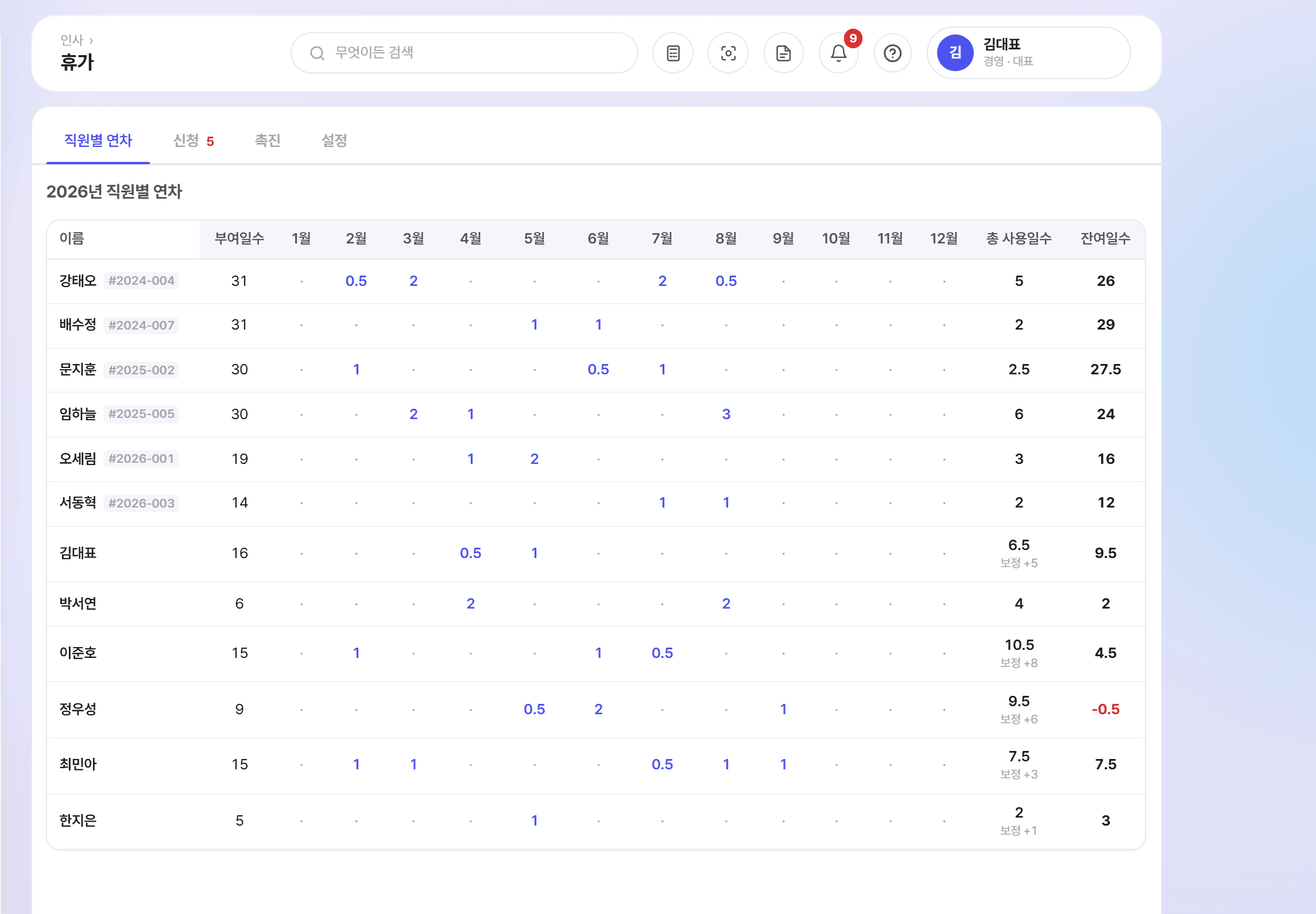This screenshot has width=1316, height=914.
Task: Select the 직원별 연차 tab
Action: tap(98, 141)
